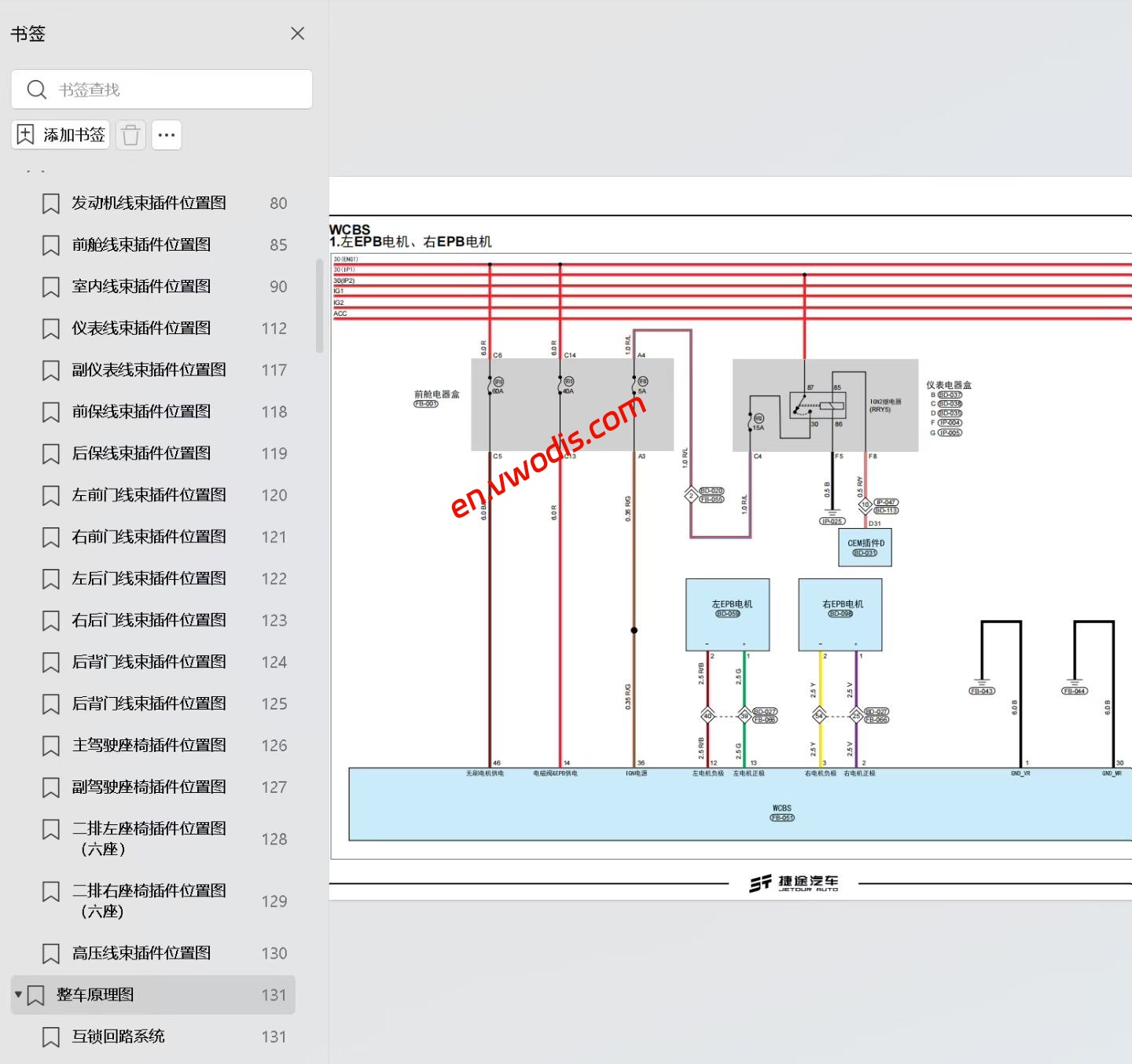Jump to 前舱线束插件位置图 page 85
This screenshot has height=1064, width=1132.
point(141,244)
